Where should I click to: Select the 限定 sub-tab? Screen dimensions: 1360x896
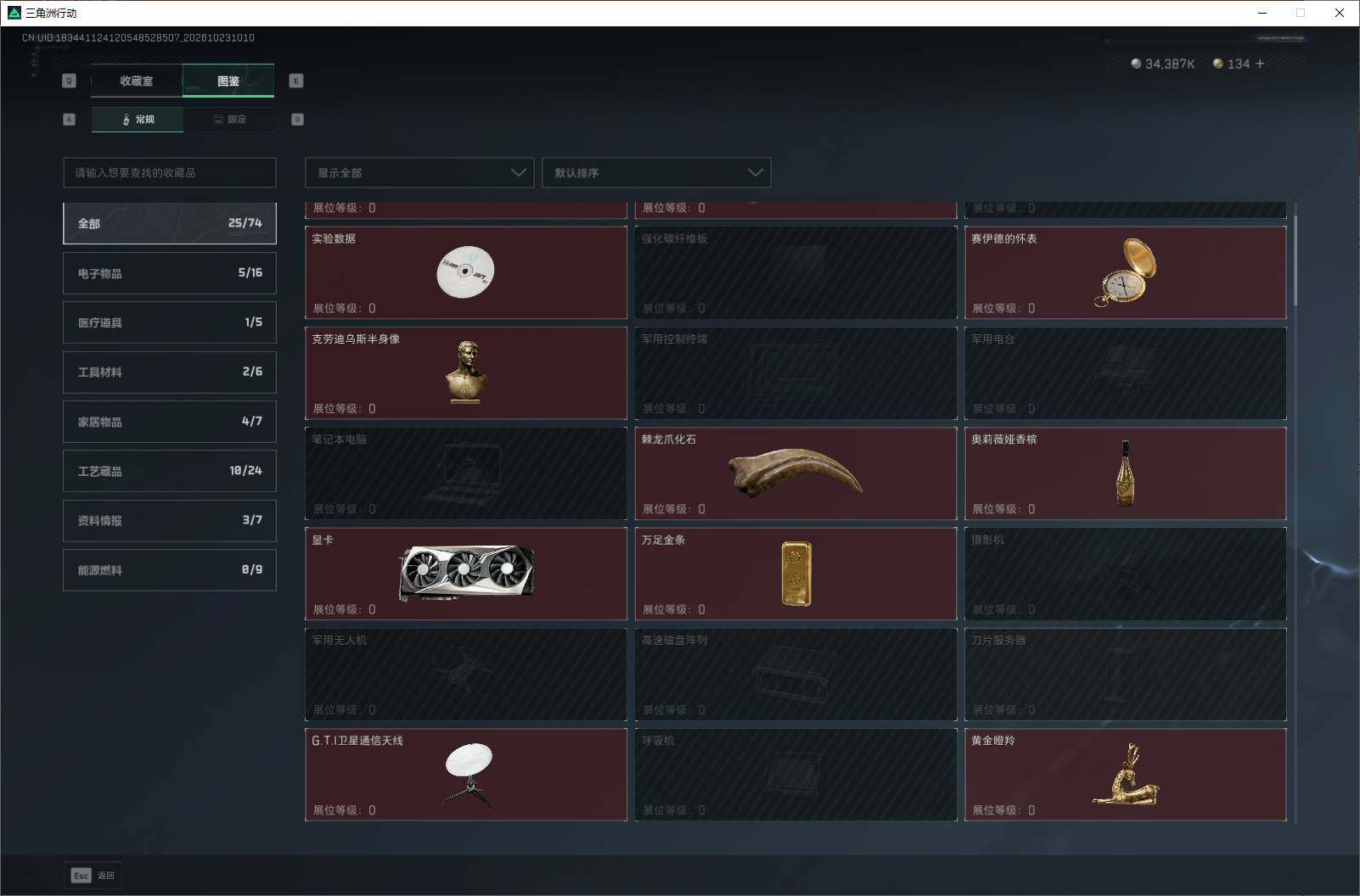click(x=229, y=120)
